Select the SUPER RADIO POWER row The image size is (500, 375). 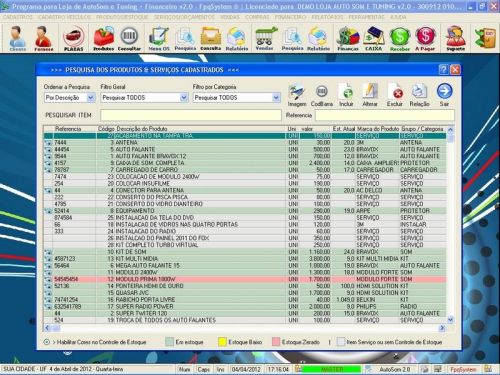pos(245,306)
